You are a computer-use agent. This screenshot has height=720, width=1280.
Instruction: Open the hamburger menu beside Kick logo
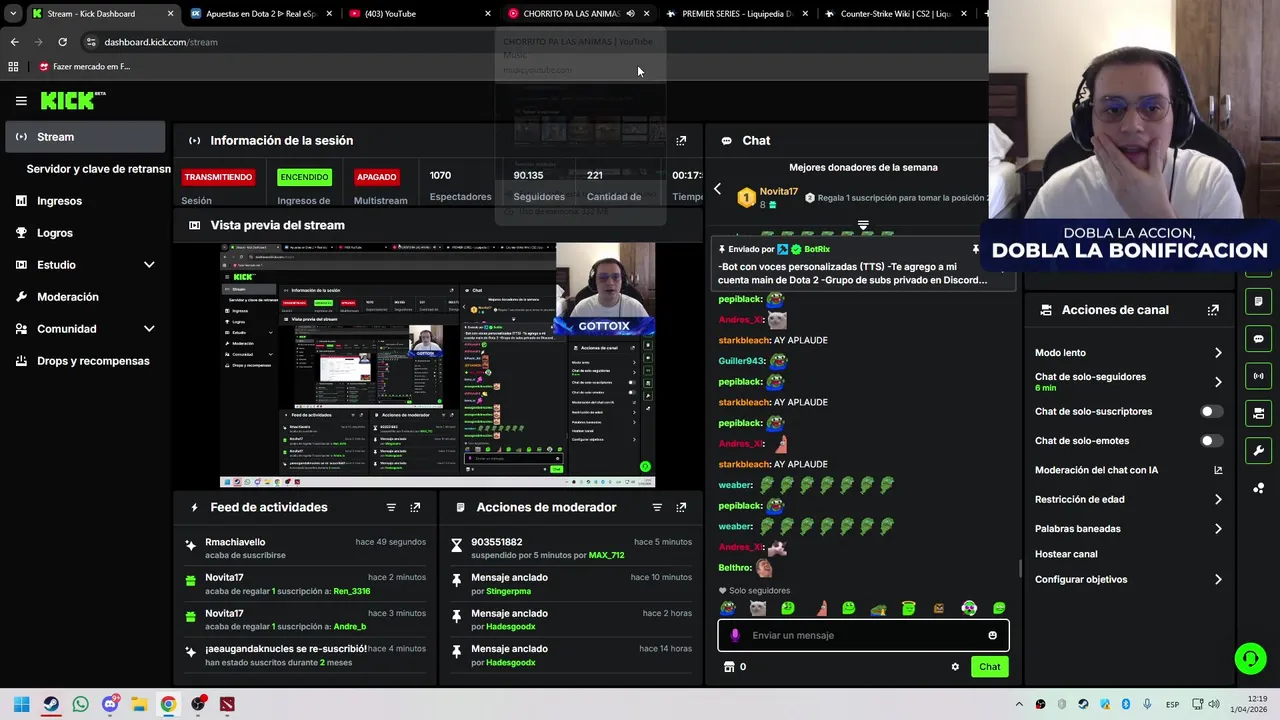(x=21, y=100)
